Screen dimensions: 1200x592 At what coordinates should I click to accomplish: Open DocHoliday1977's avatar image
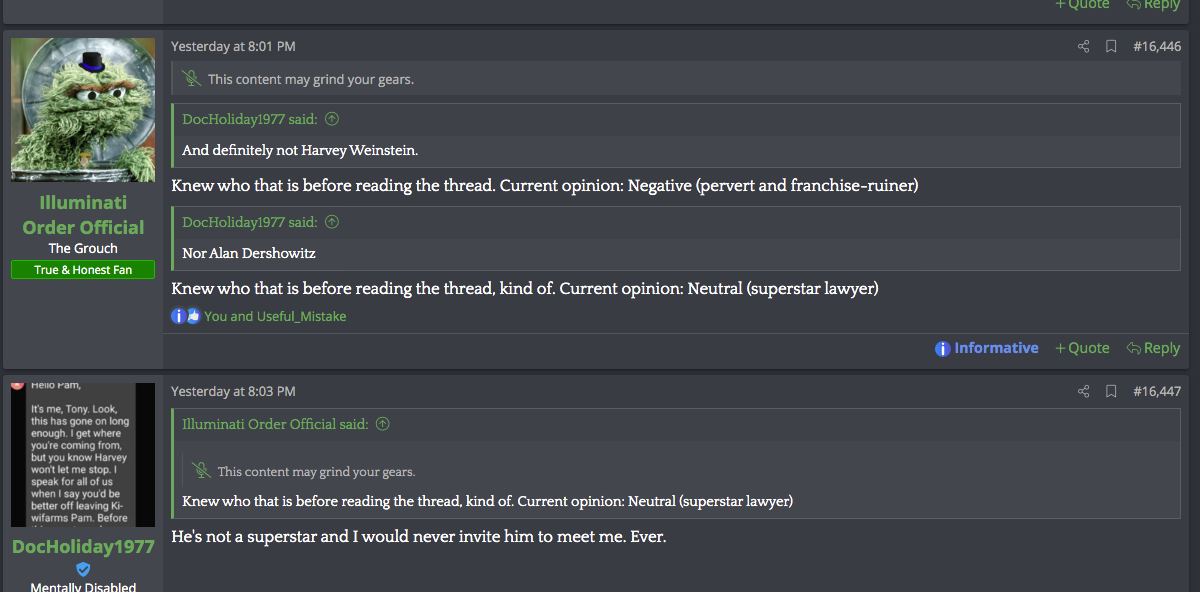coord(83,455)
